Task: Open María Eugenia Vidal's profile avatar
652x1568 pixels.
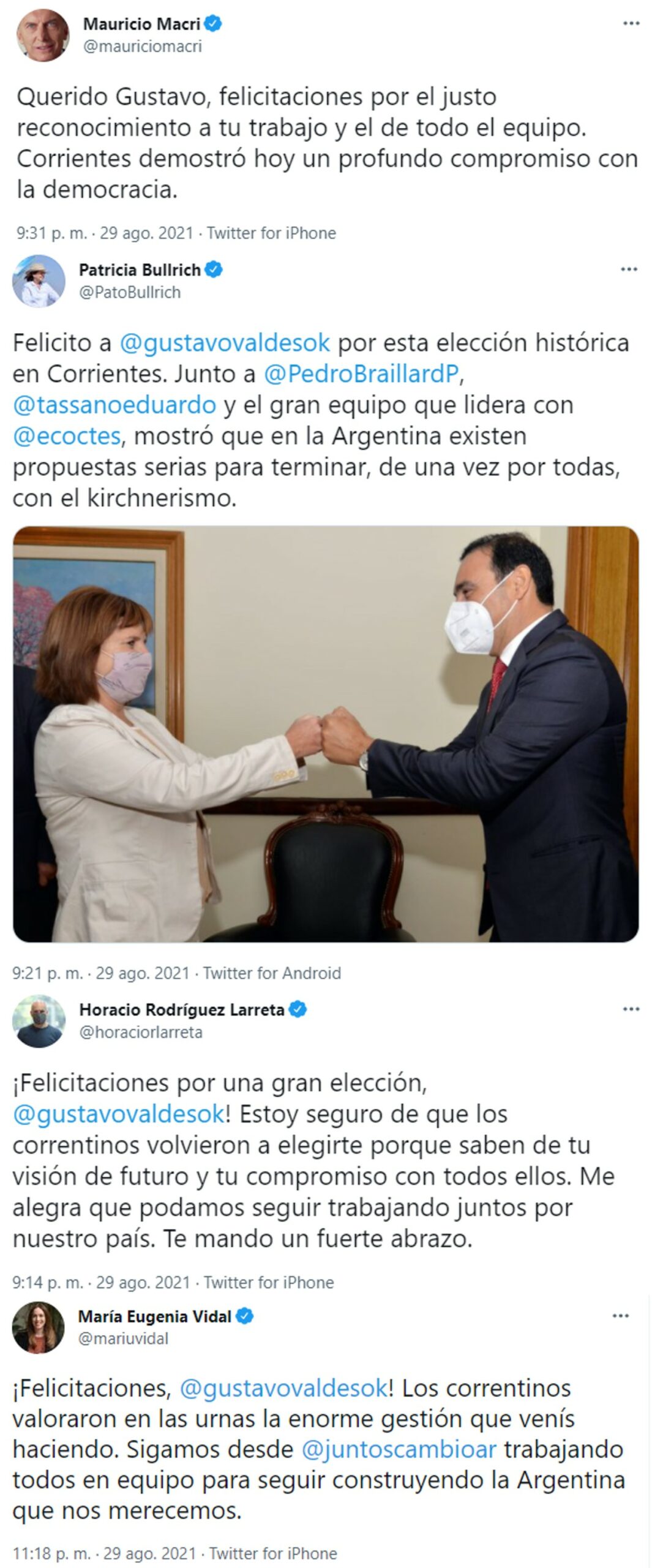Action: click(39, 1327)
